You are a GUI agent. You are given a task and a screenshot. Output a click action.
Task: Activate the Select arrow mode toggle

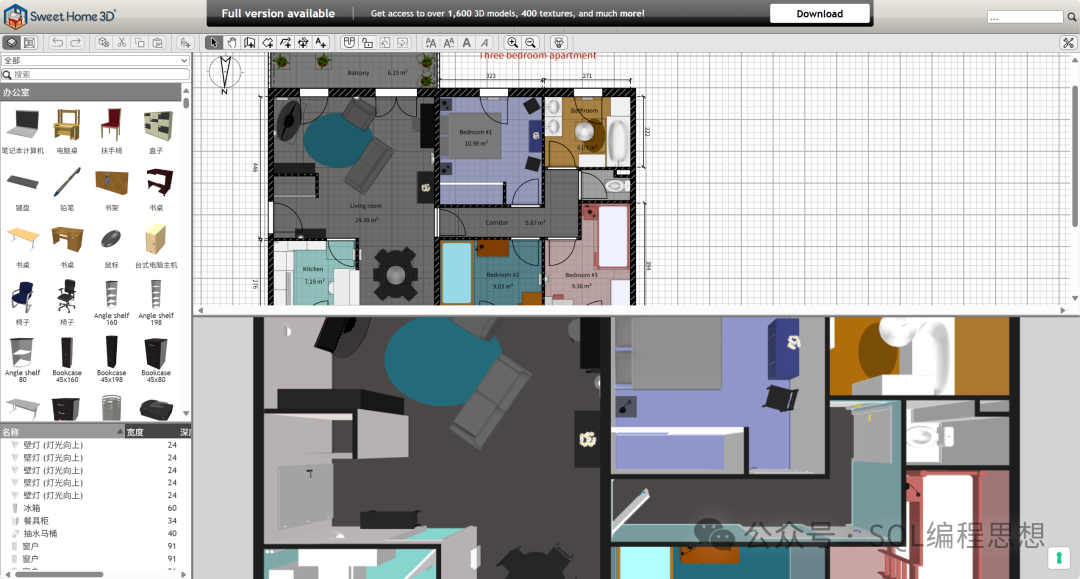(x=213, y=42)
